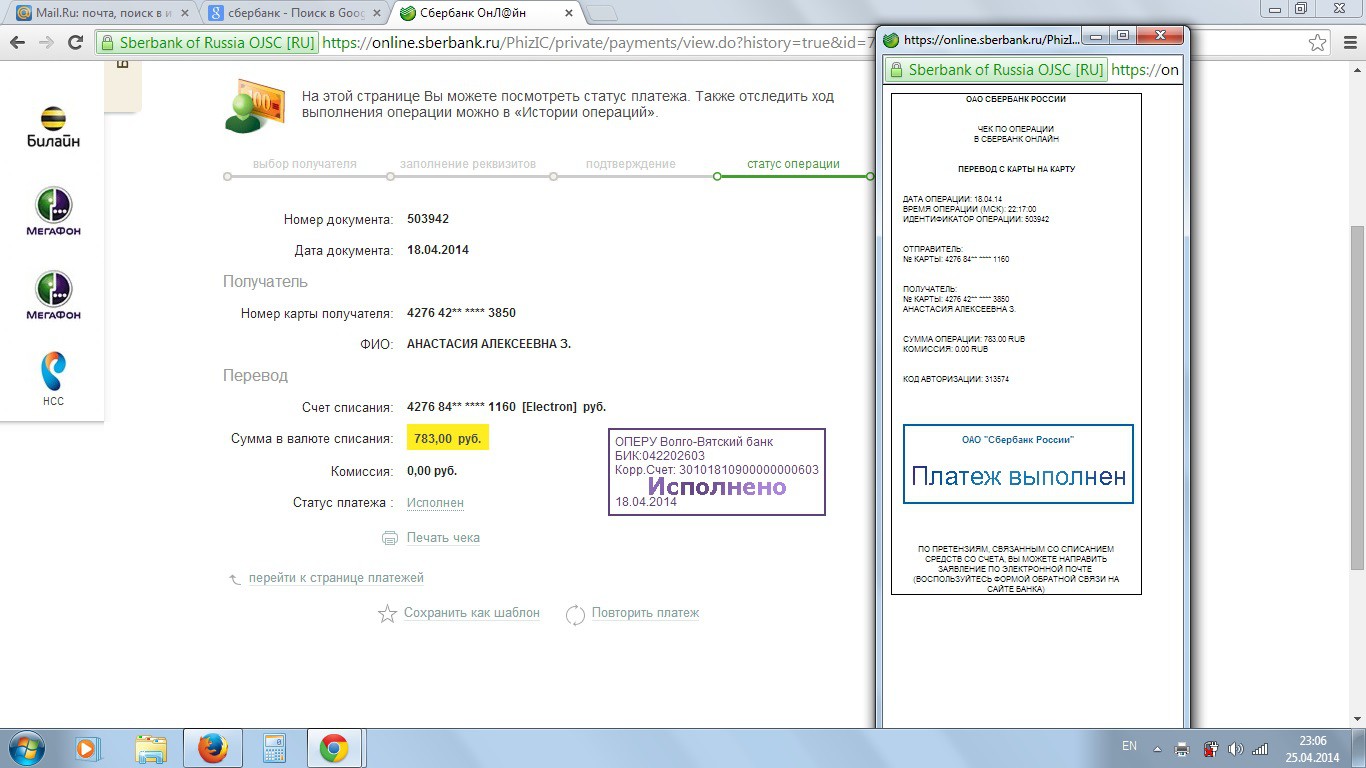Reload the Sberbank page

(x=75, y=43)
